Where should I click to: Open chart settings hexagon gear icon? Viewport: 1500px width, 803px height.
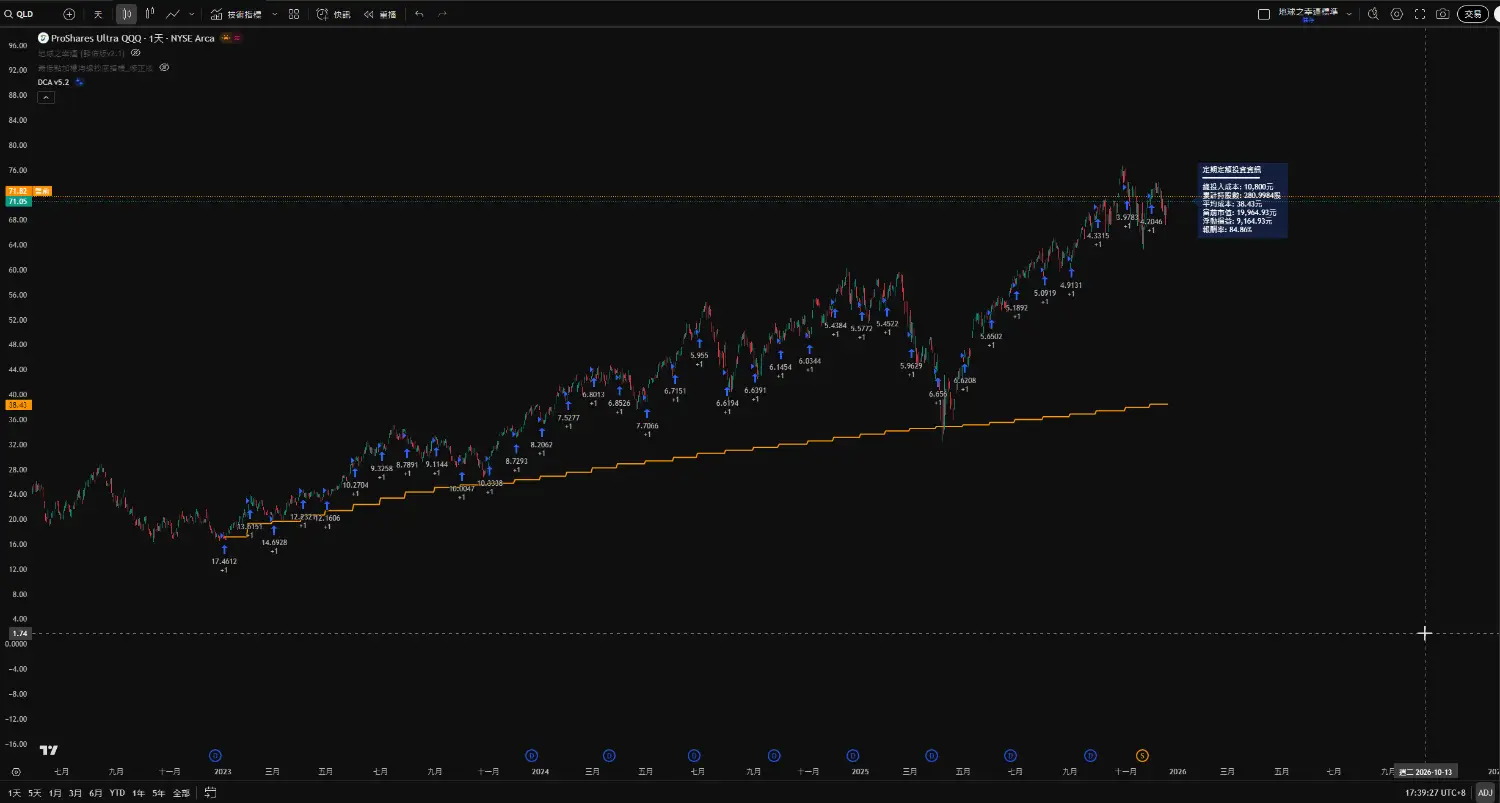tap(1397, 14)
